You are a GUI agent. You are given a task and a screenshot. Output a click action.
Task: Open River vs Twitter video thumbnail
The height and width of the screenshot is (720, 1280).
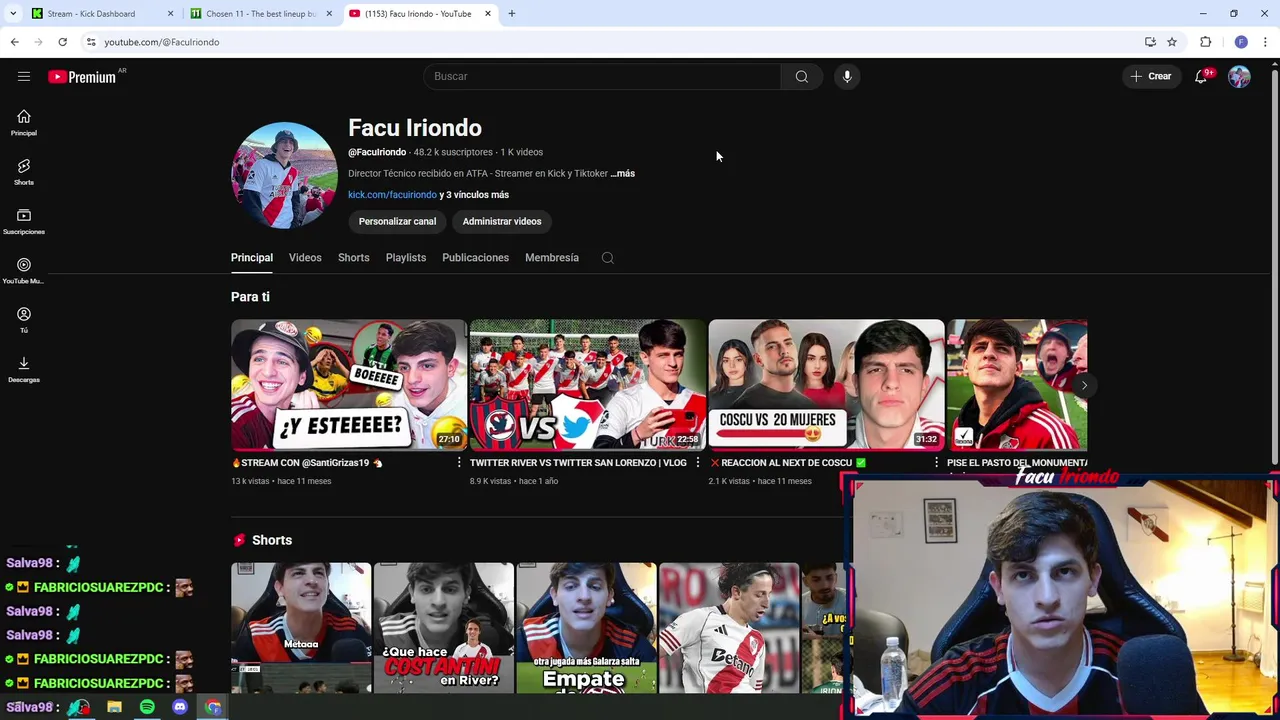587,385
